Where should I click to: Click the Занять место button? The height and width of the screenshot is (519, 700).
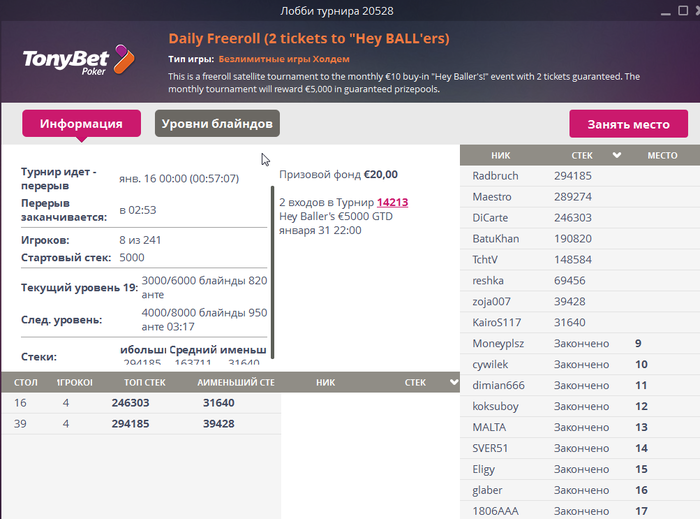[628, 124]
